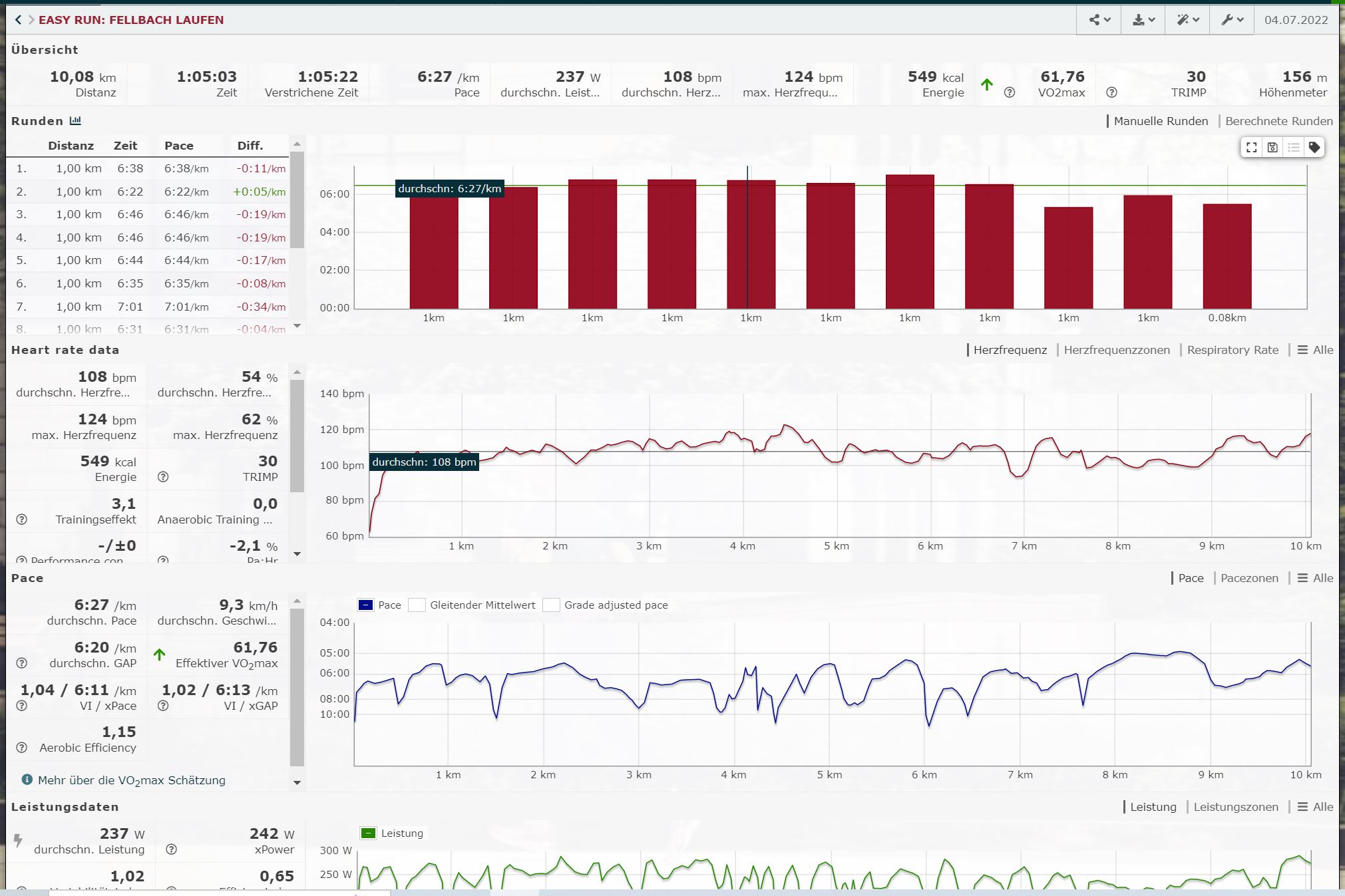This screenshot has width=1345, height=896.
Task: Click laps table scrollbar down arrow
Action: [297, 326]
